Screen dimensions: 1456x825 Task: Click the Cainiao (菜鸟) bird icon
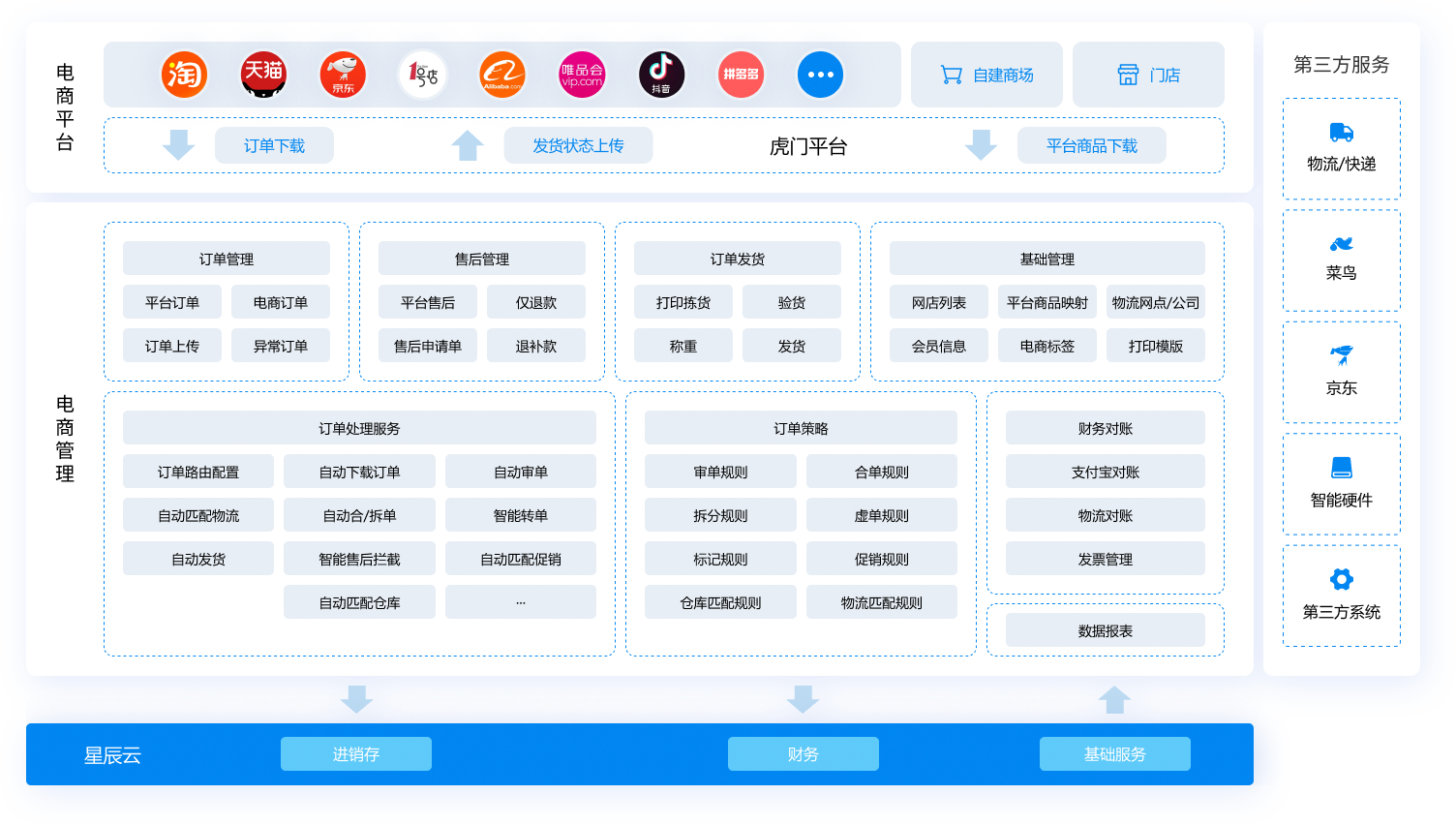coord(1341,243)
